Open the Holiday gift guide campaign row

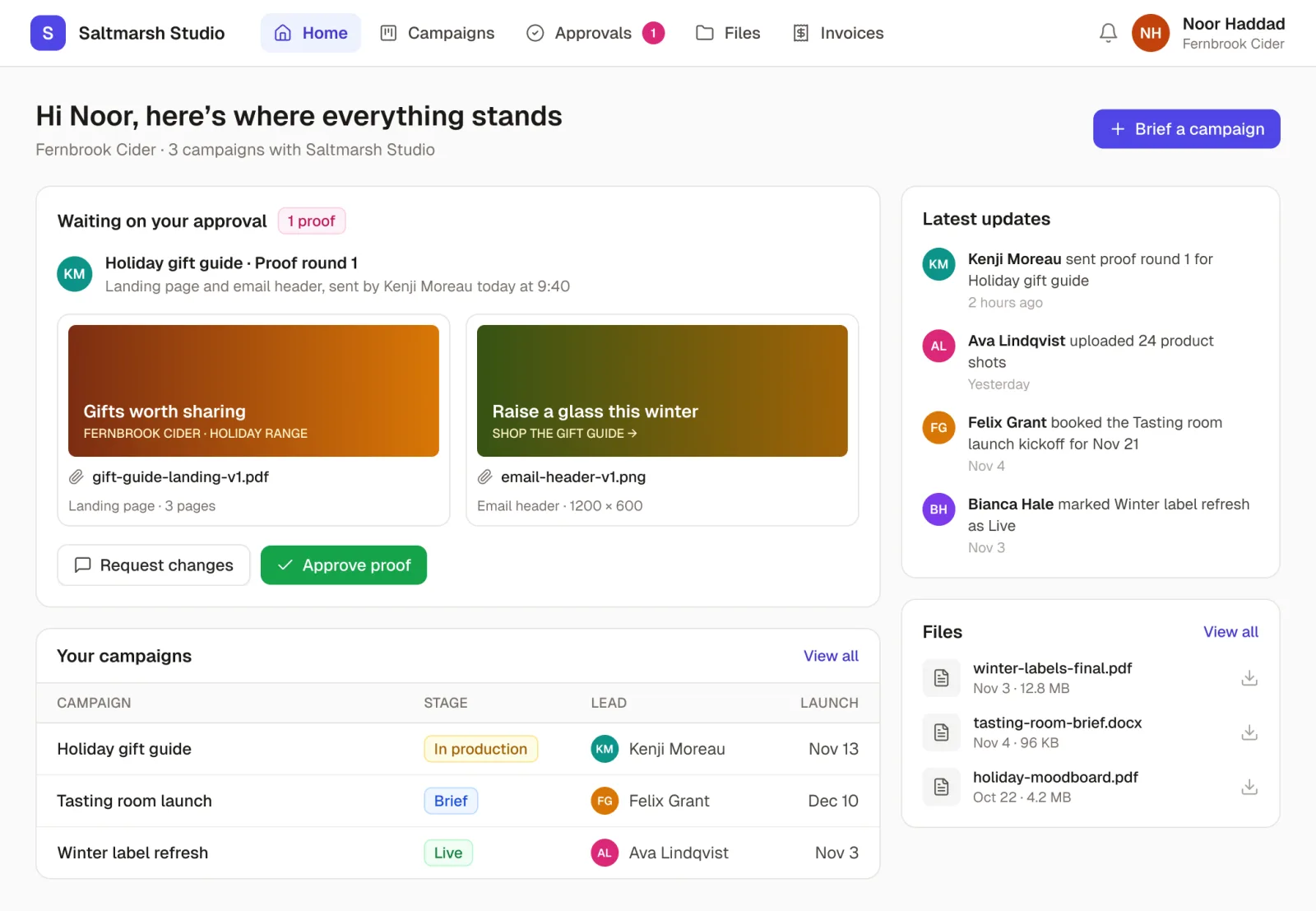[x=457, y=749]
